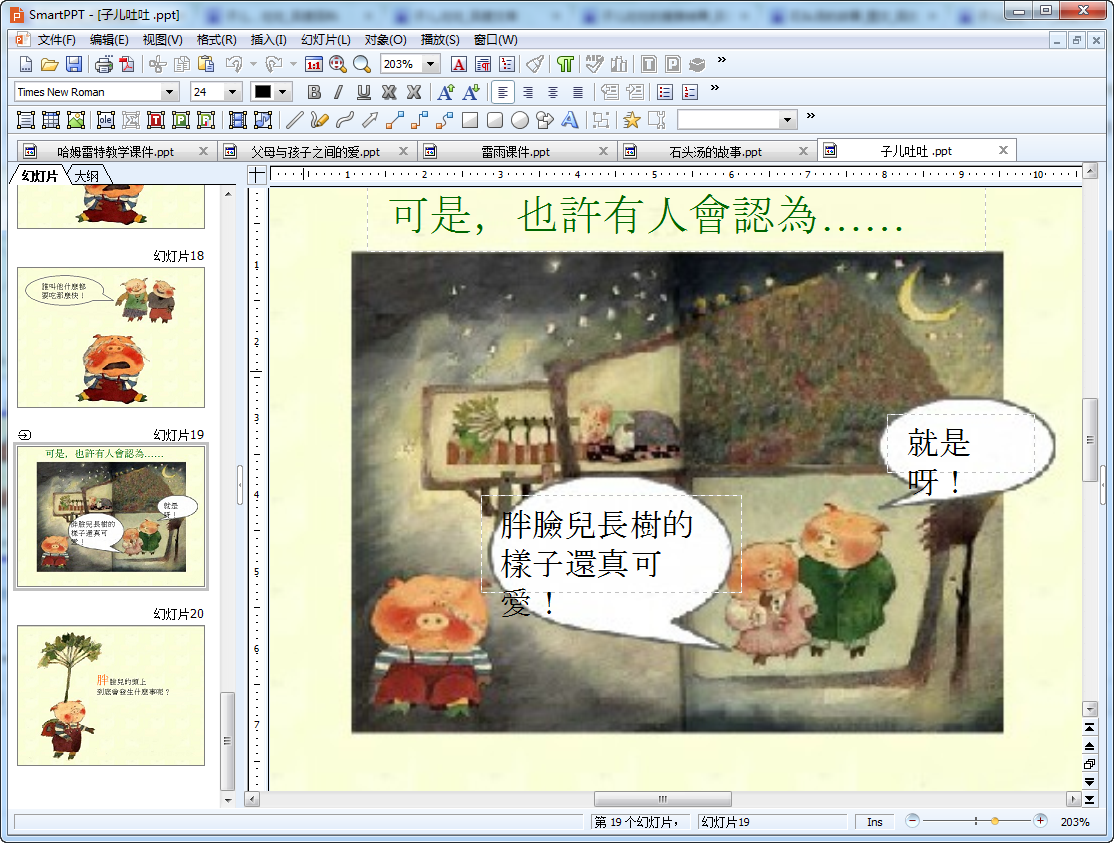Open the AutoShapes tool
This screenshot has width=1114, height=843.
[x=544, y=120]
